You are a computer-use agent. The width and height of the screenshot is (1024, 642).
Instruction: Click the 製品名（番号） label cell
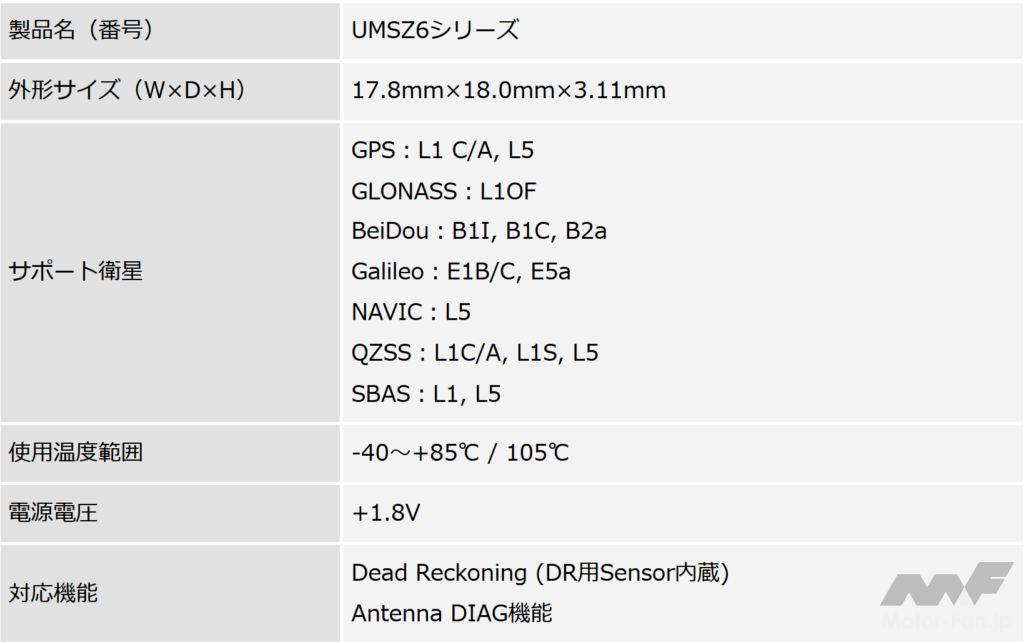pos(81,30)
